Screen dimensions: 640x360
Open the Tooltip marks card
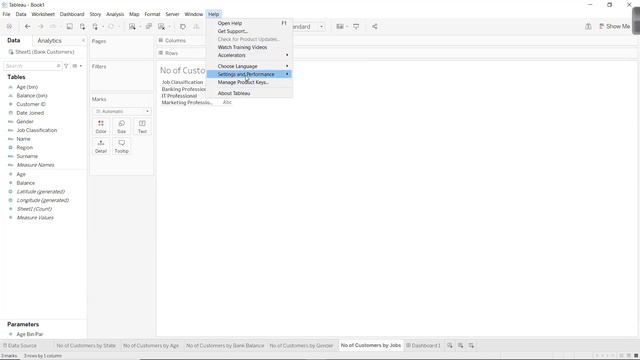tap(122, 146)
